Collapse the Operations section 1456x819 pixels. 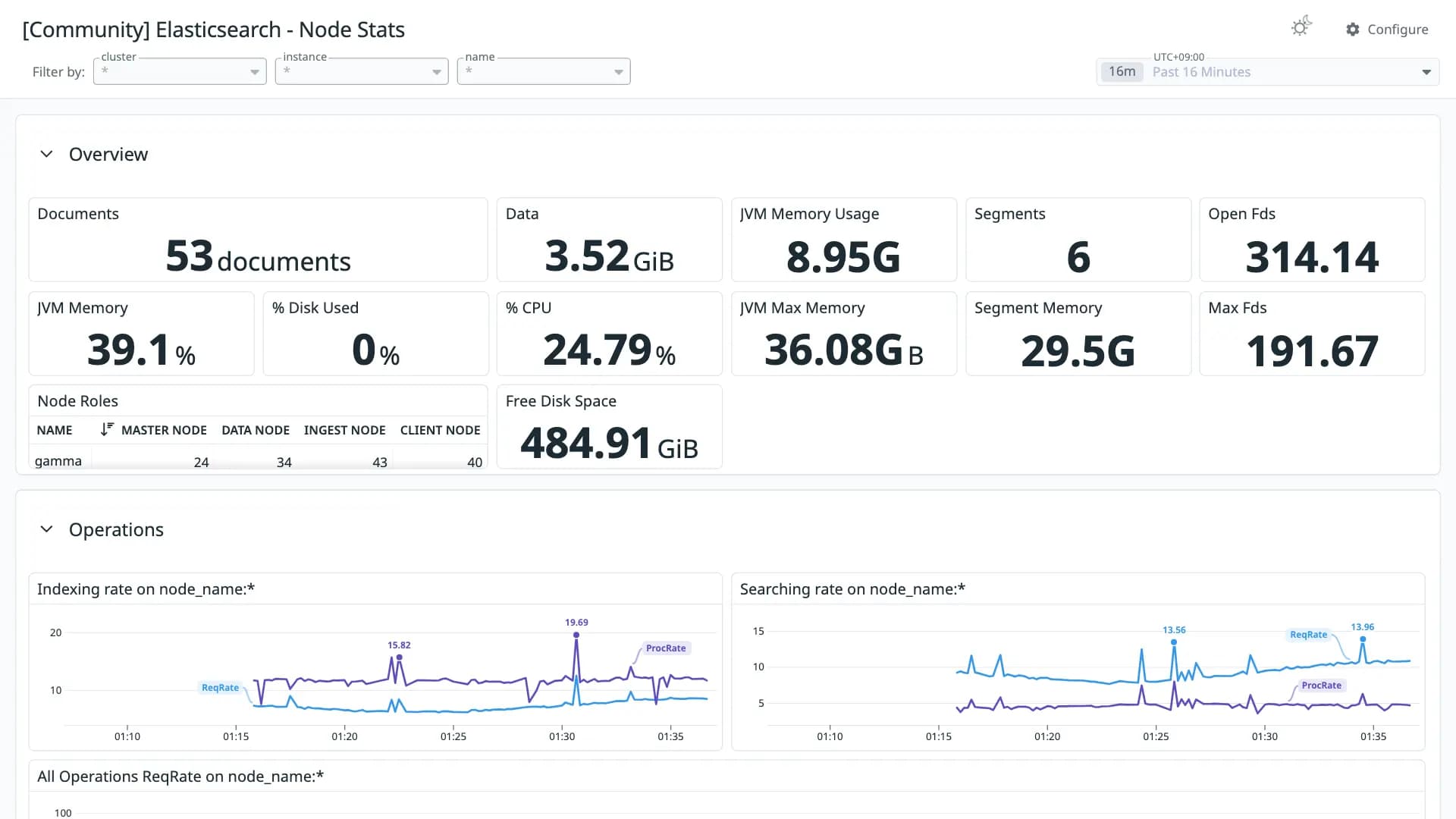(46, 529)
